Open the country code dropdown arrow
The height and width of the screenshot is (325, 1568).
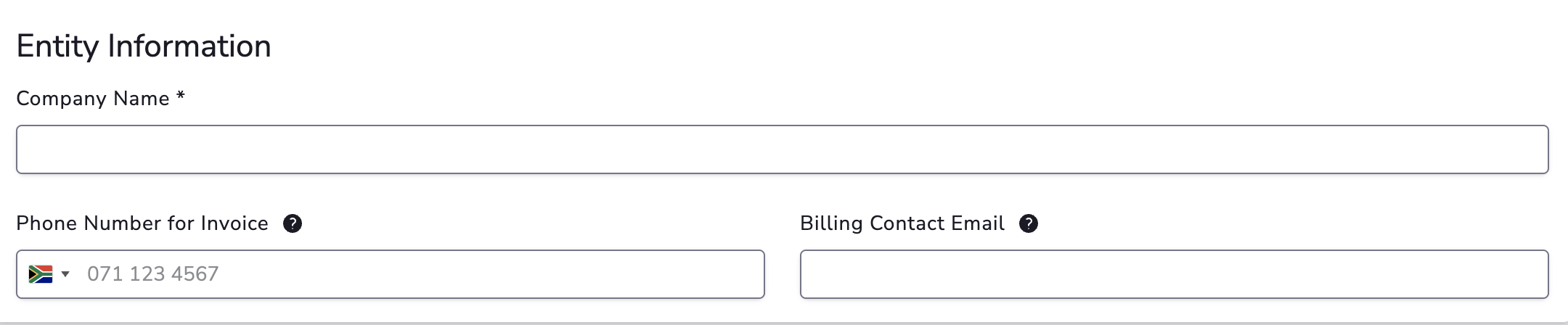click(x=65, y=273)
